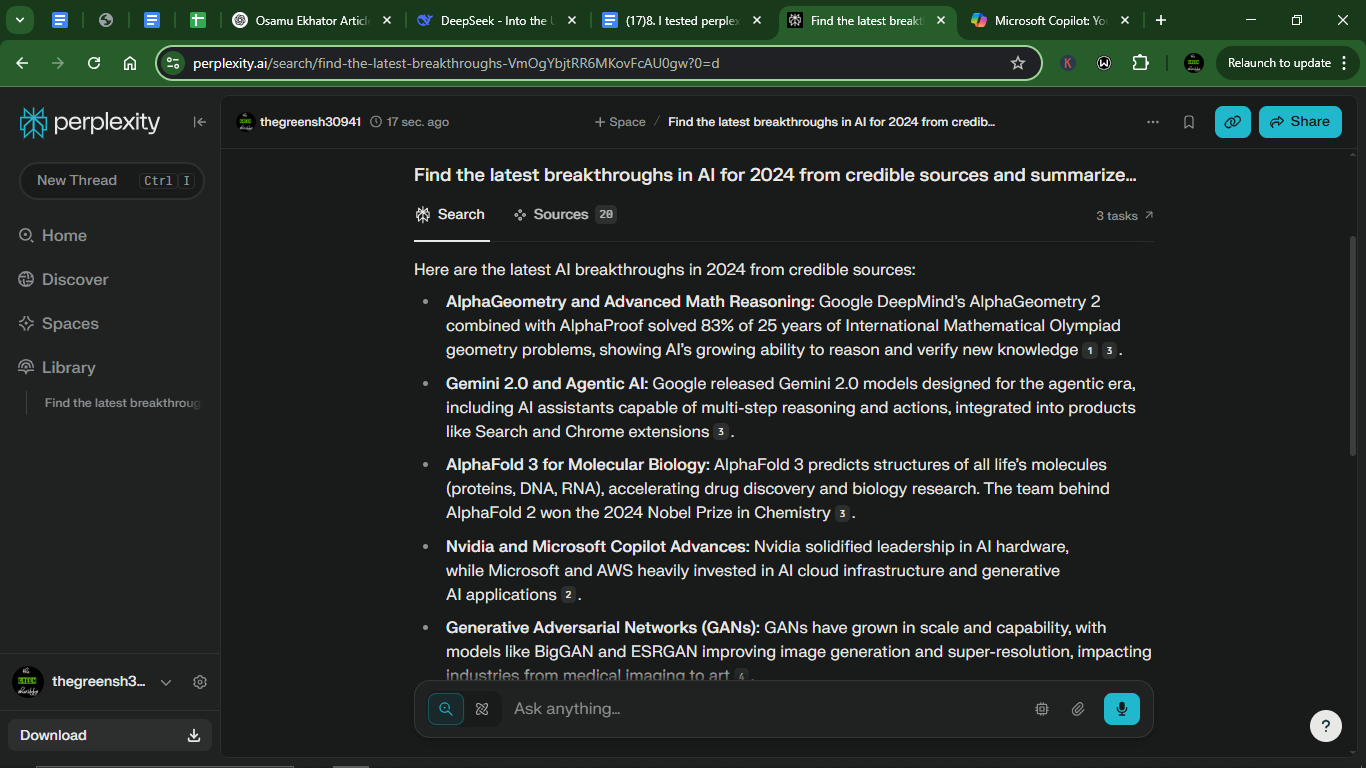Click the address bar URL
Viewport: 1366px width, 768px height.
456,63
